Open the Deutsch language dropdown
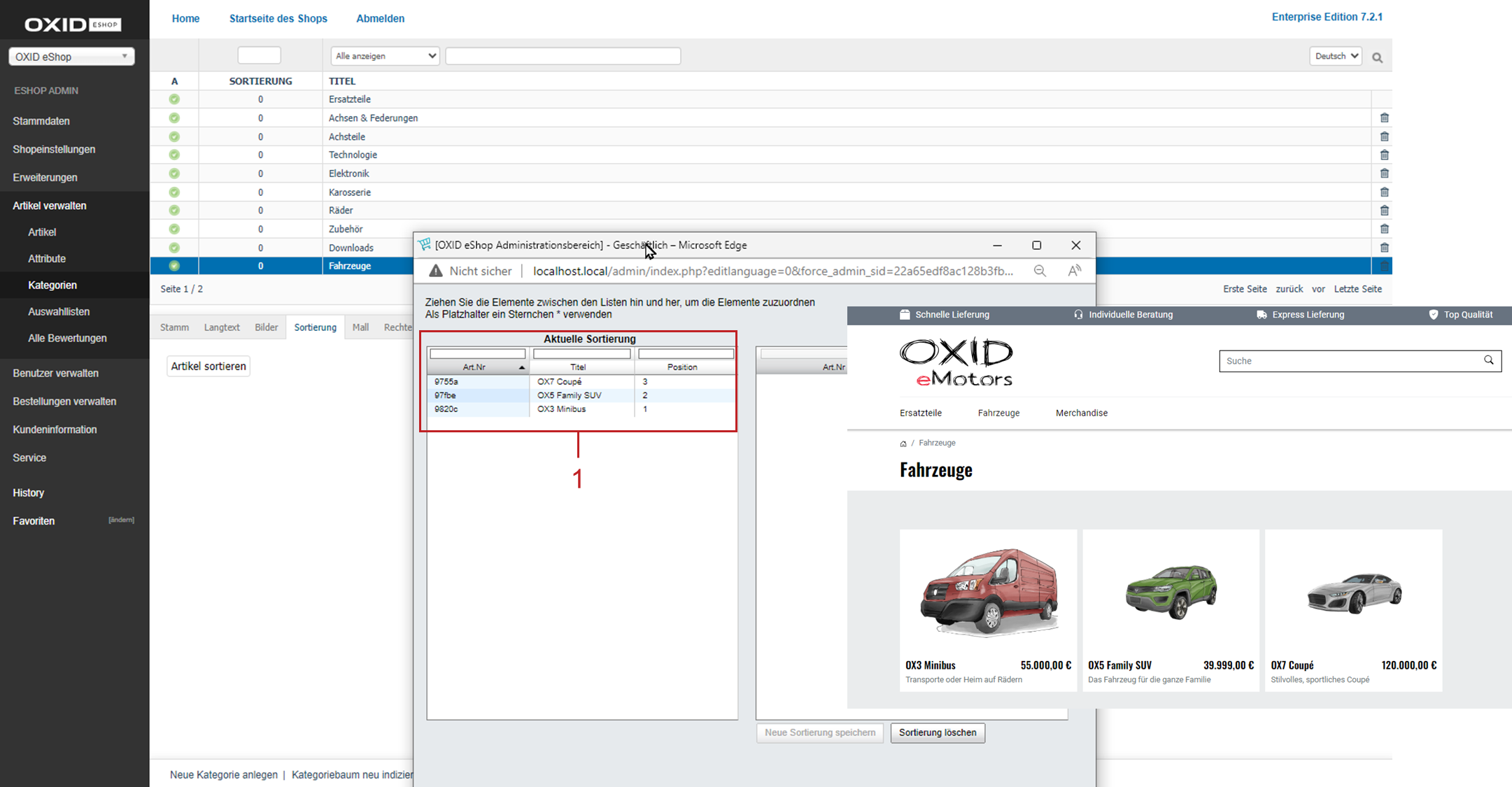Image resolution: width=1512 pixels, height=787 pixels. point(1335,56)
